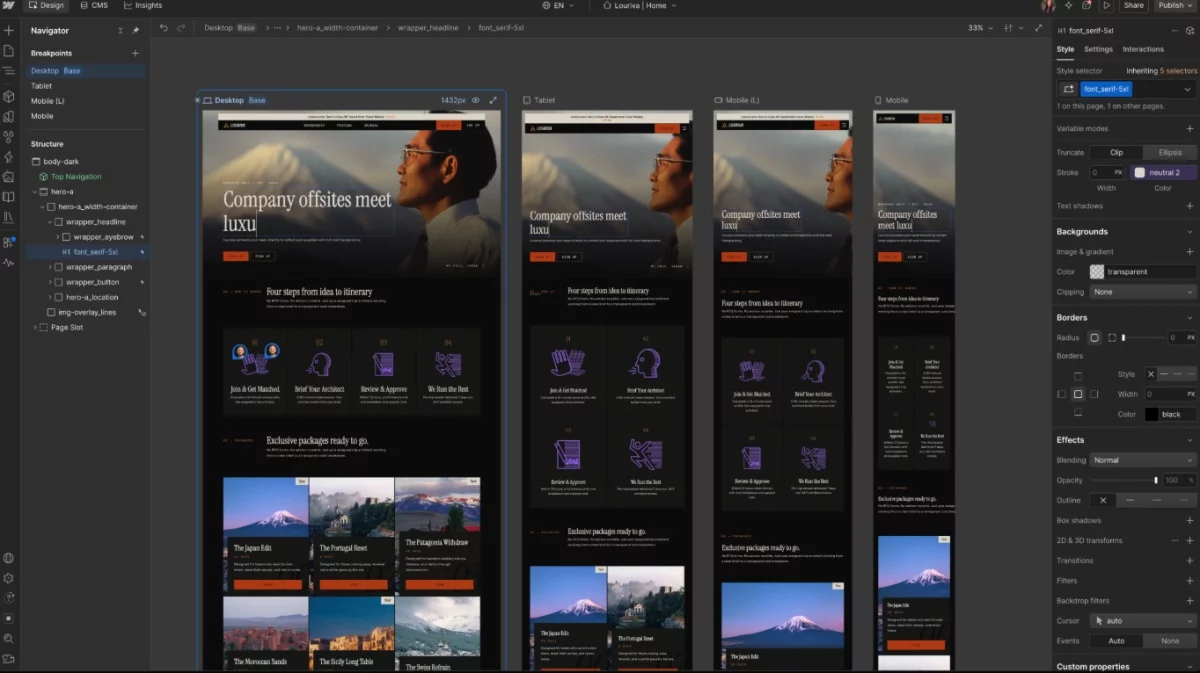This screenshot has height=673, width=1200.
Task: Add a text shadow with the plus icon
Action: point(1189,206)
